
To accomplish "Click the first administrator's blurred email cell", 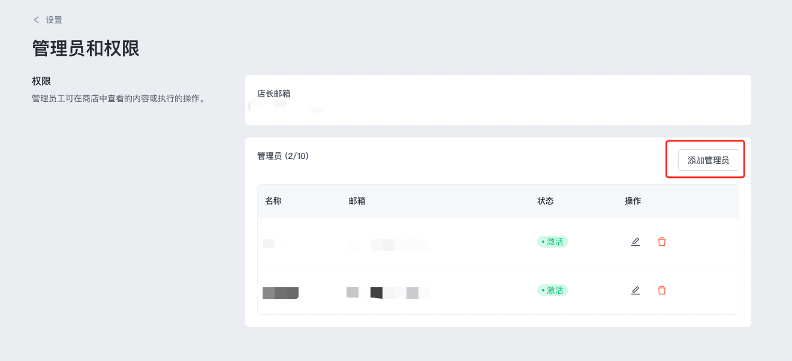I will point(388,245).
